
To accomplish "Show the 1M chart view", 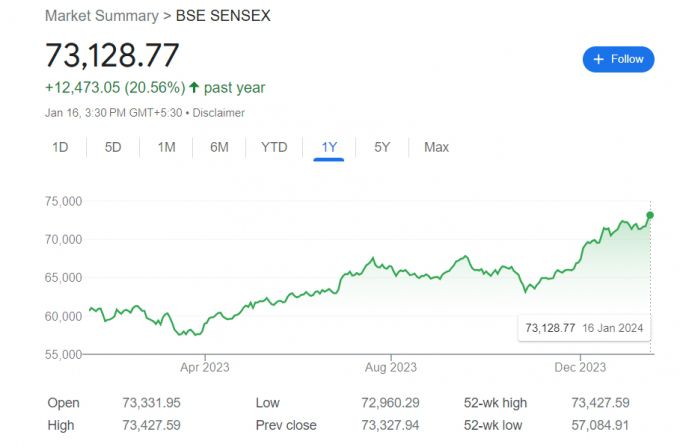I will point(166,147).
